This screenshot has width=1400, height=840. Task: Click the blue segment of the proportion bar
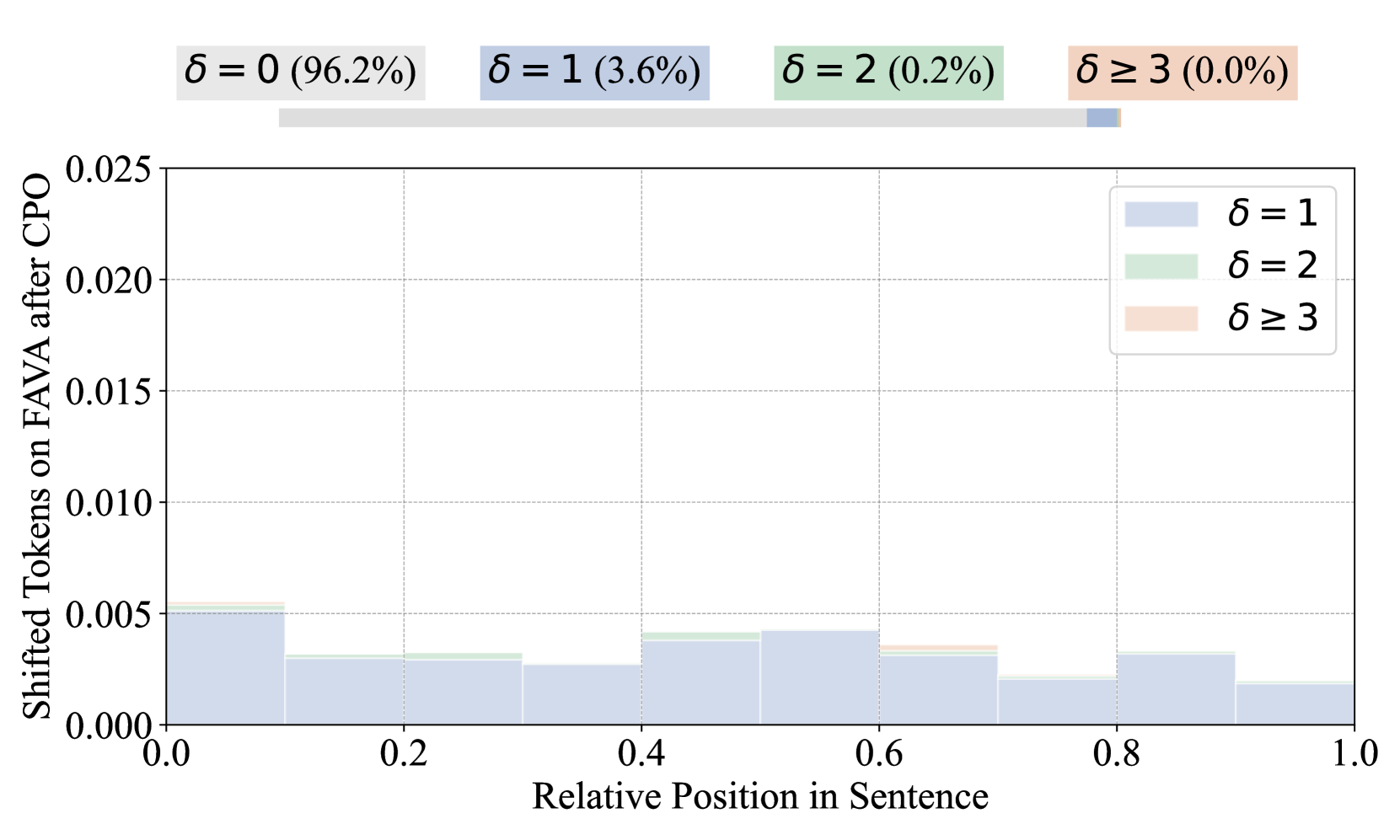pos(1101,118)
